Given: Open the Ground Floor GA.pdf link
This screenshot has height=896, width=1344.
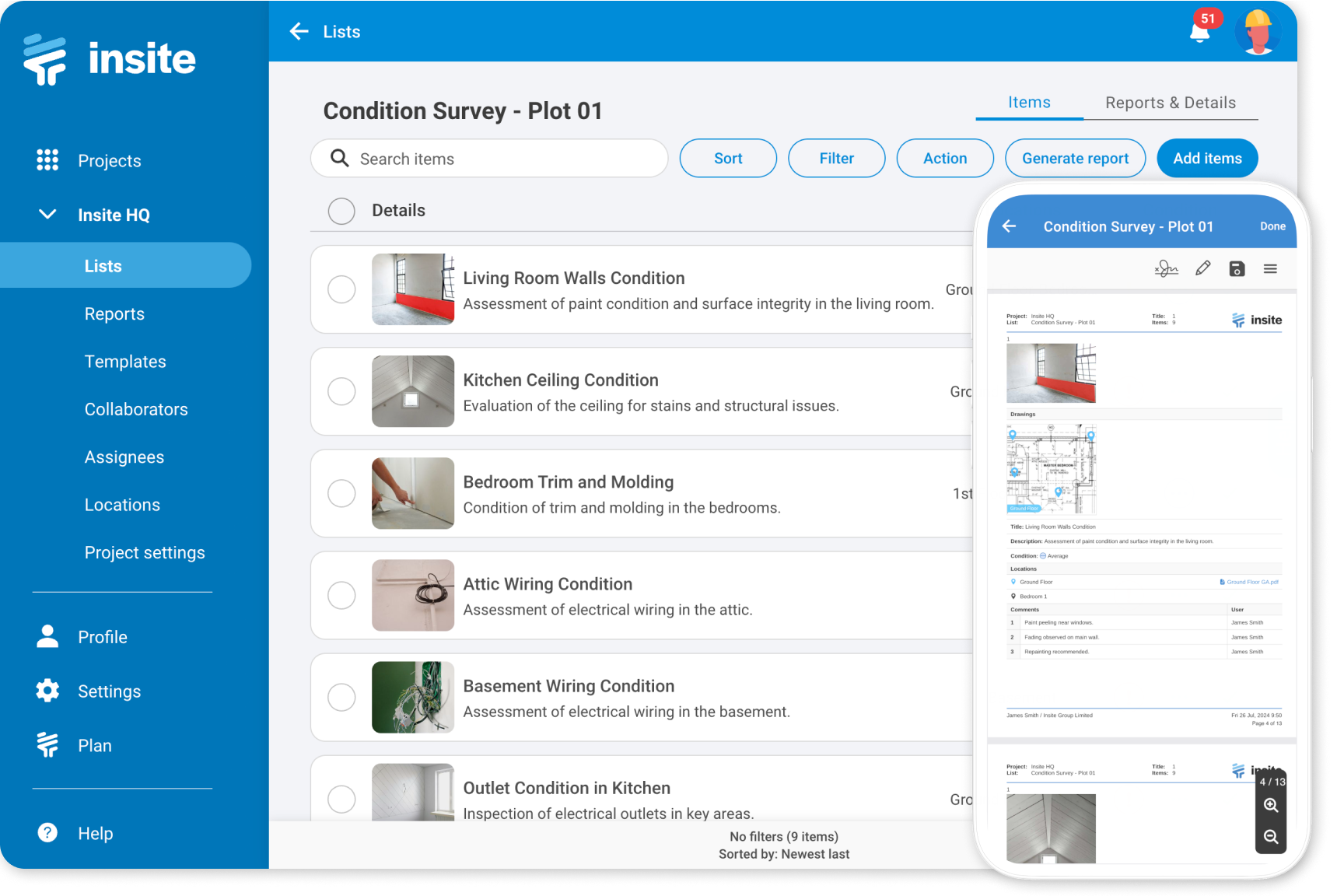Looking at the screenshot, I should point(1248,581).
